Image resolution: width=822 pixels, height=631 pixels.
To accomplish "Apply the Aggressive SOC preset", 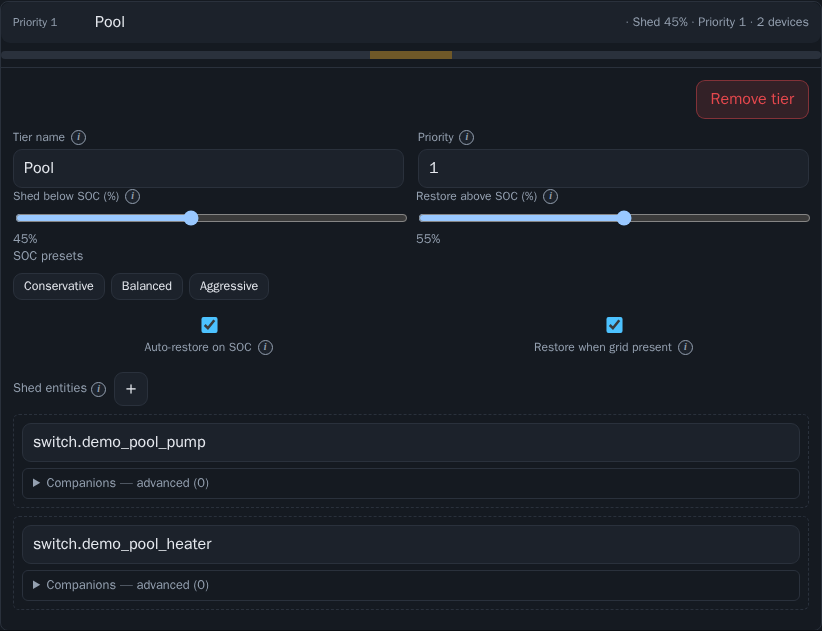I will tap(229, 286).
